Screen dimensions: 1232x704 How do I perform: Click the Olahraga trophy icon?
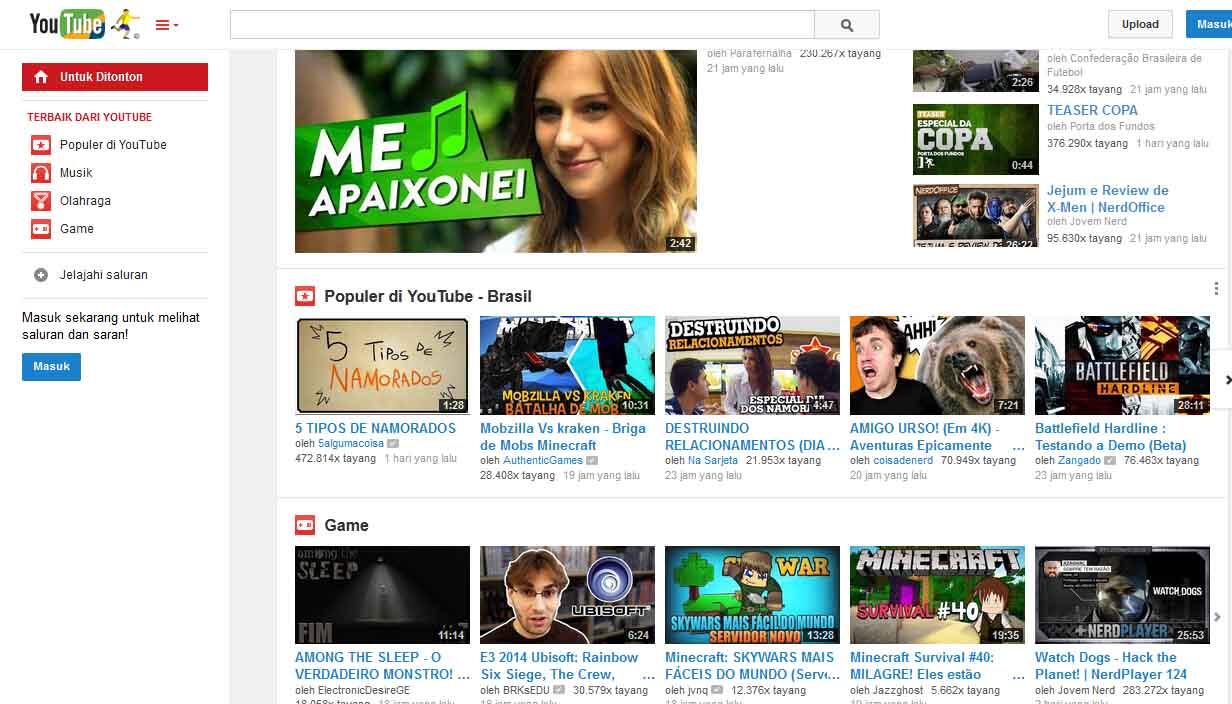click(x=41, y=201)
